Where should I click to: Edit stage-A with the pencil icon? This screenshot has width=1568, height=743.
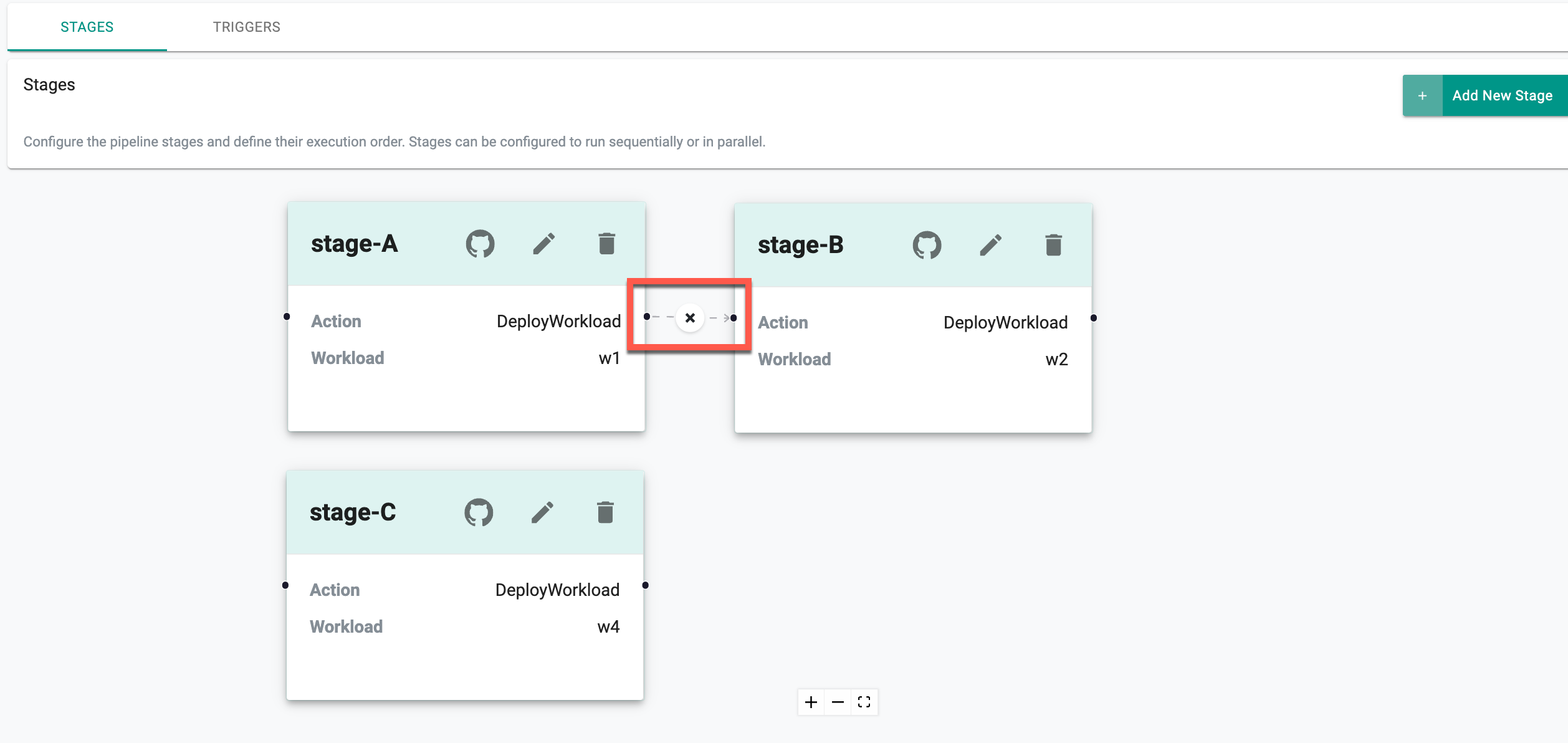544,244
